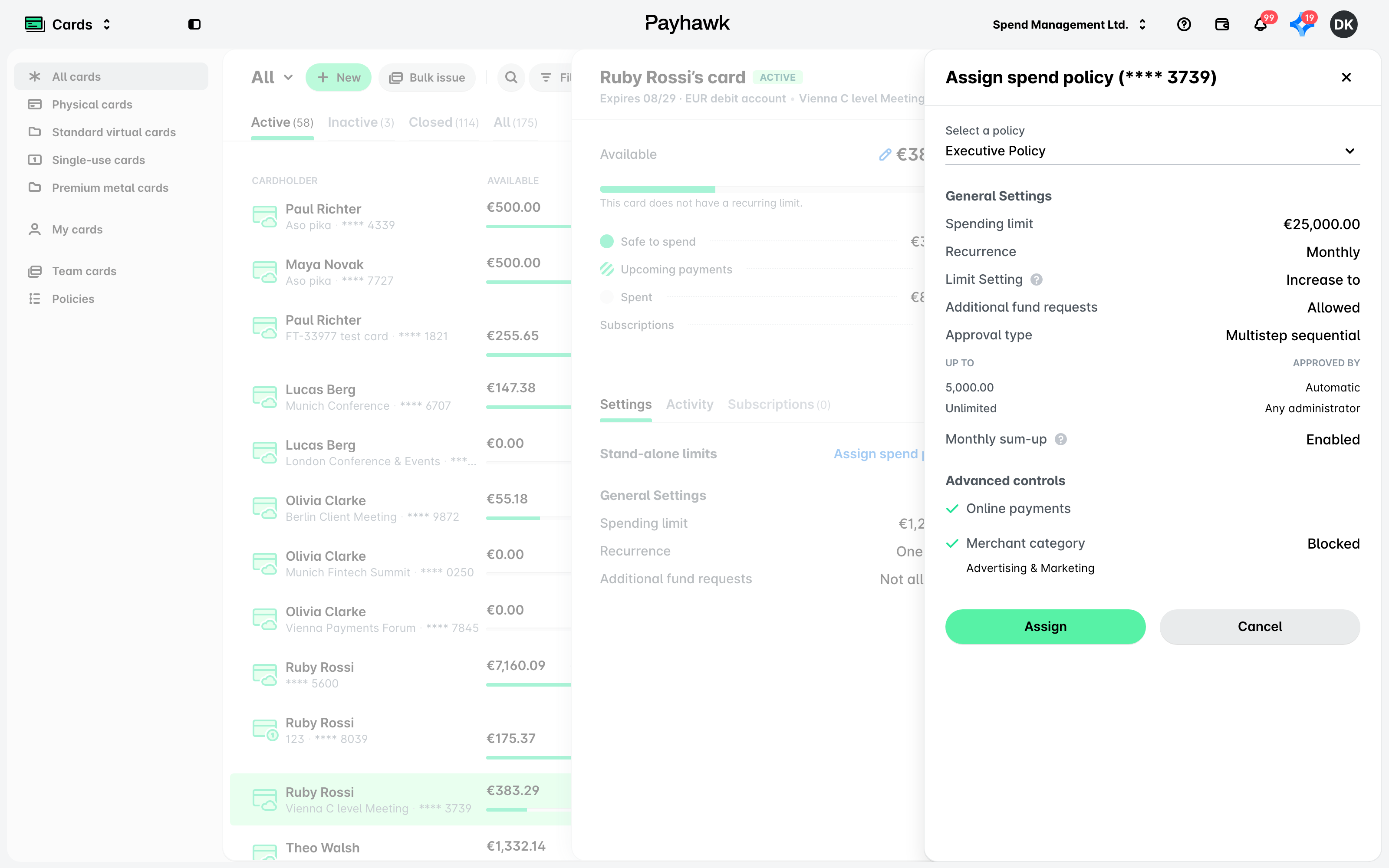Click the Merchant category checkmark
The image size is (1389, 868).
pyautogui.click(x=952, y=543)
